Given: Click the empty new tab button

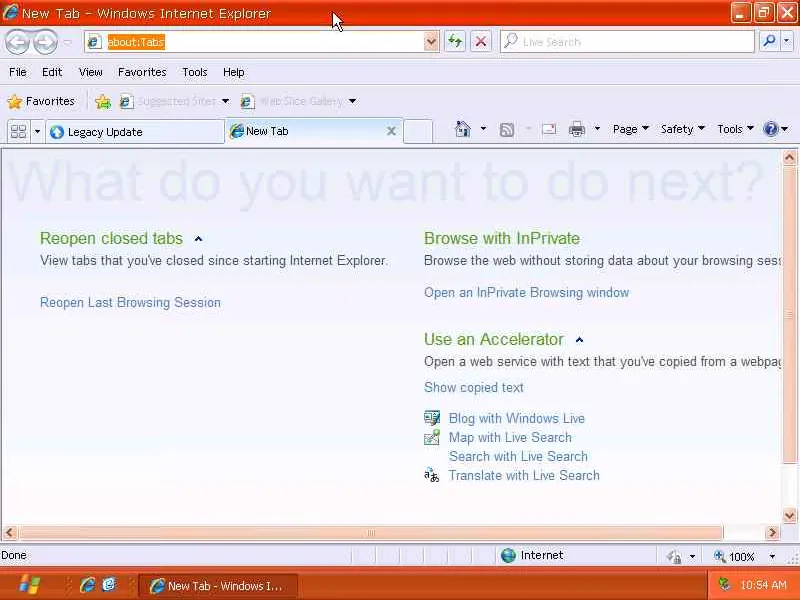Looking at the screenshot, I should tap(418, 132).
